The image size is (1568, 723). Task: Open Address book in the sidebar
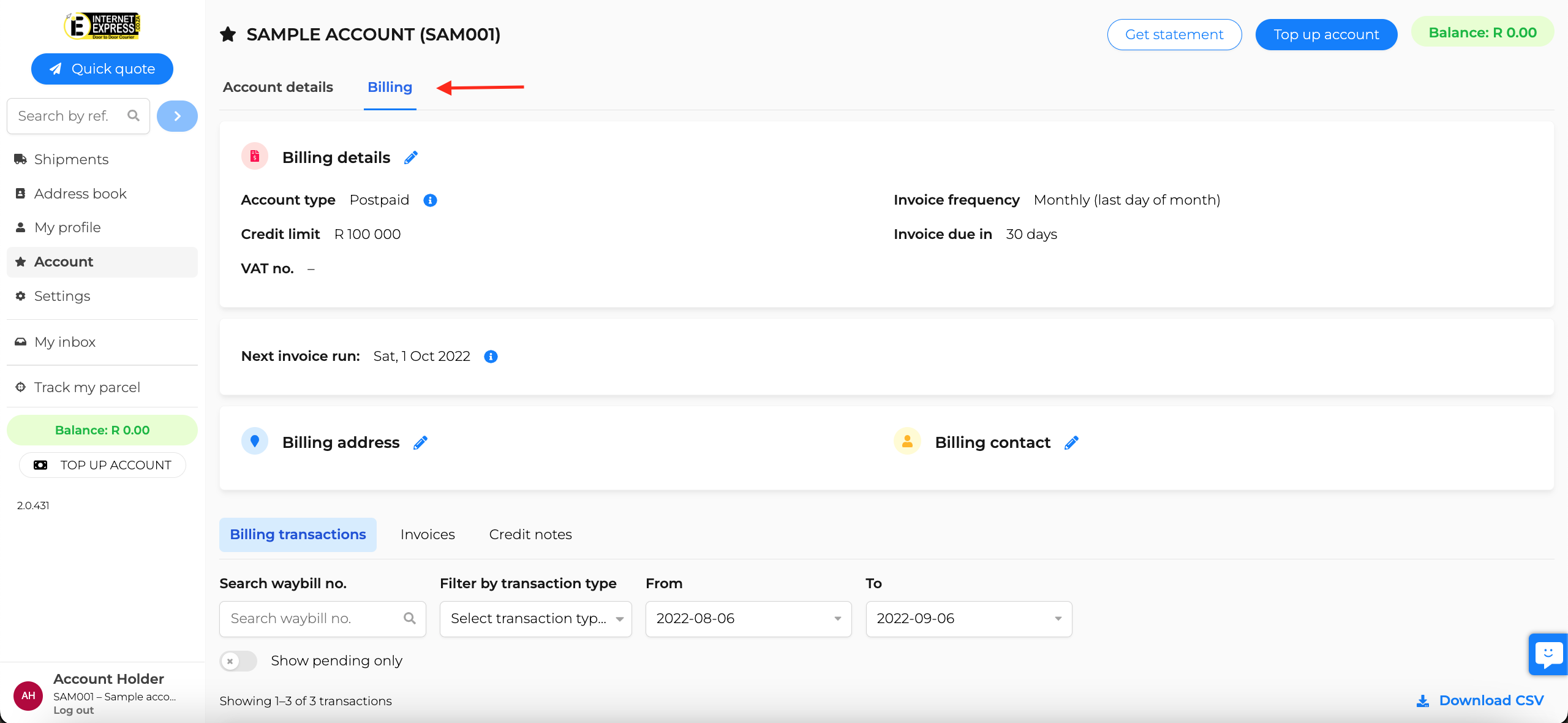click(x=102, y=194)
